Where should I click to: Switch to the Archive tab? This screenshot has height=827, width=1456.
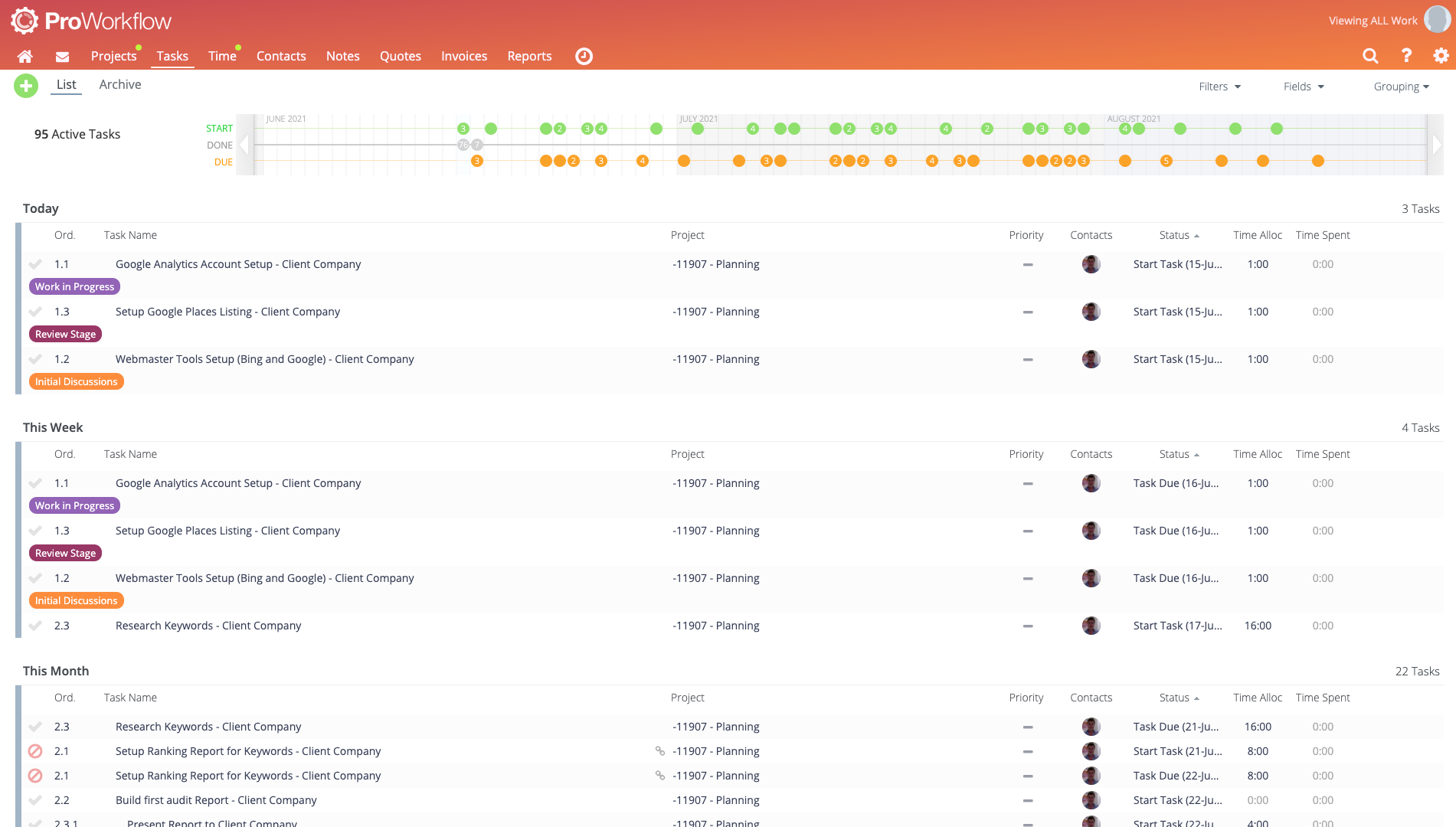pyautogui.click(x=120, y=84)
